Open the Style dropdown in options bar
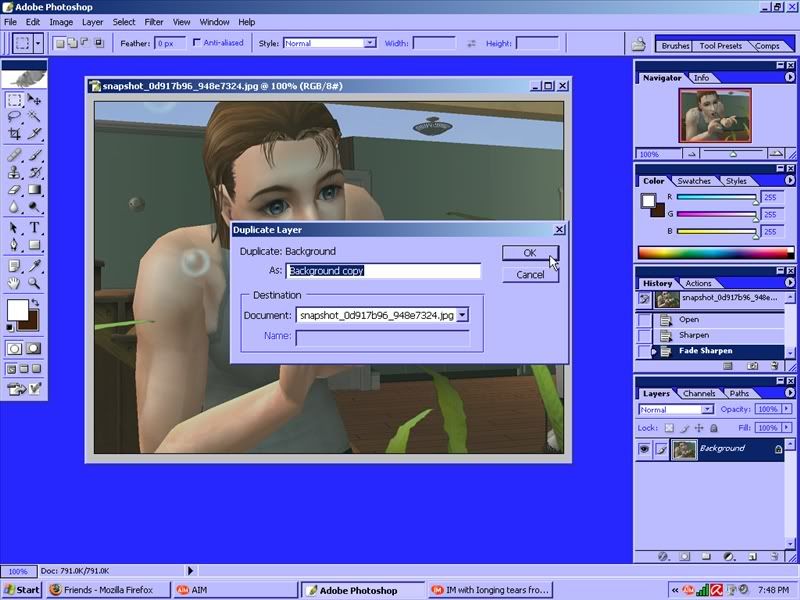The height and width of the screenshot is (600, 800). click(370, 43)
